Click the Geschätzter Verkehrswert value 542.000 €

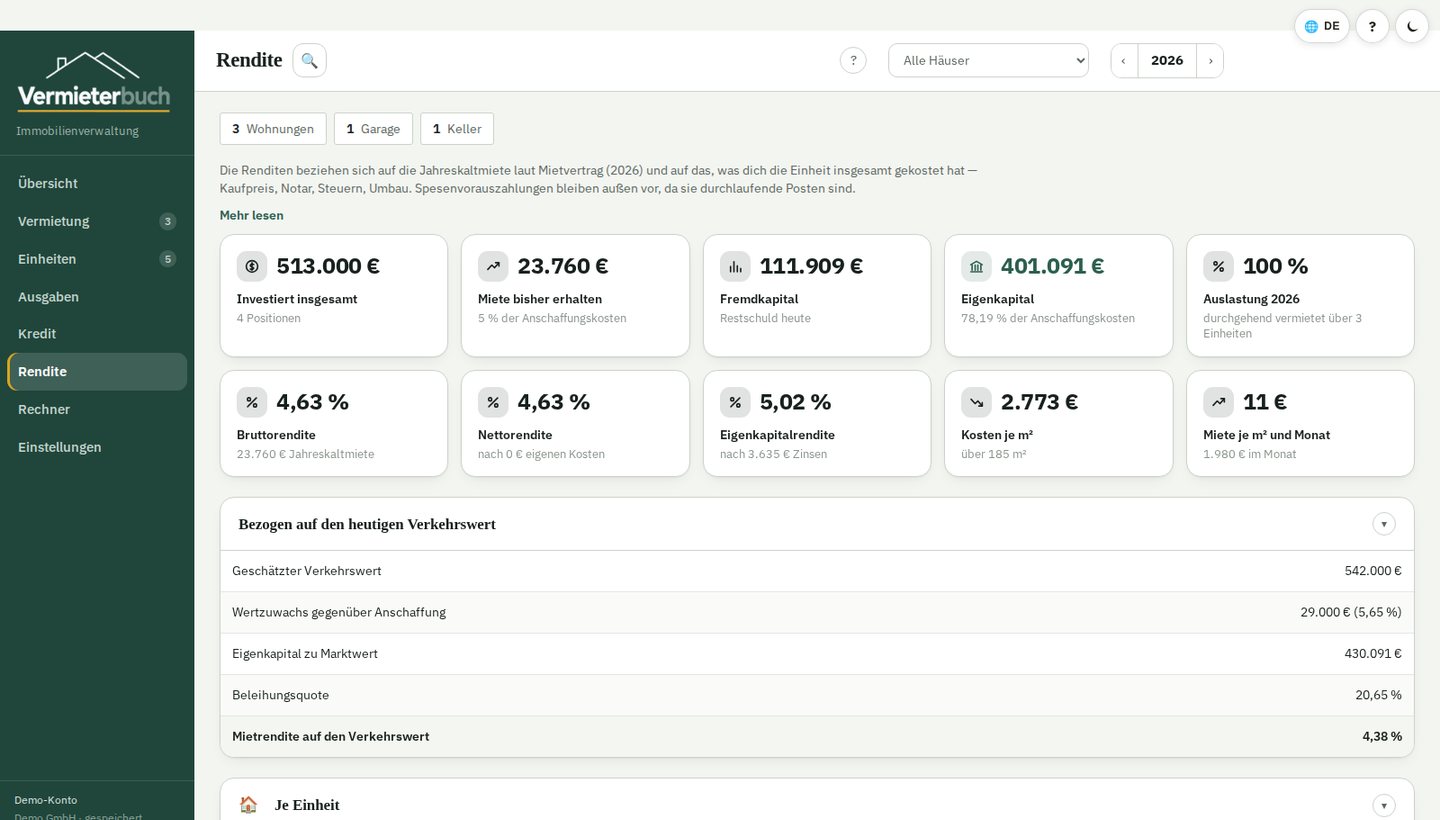(1373, 571)
